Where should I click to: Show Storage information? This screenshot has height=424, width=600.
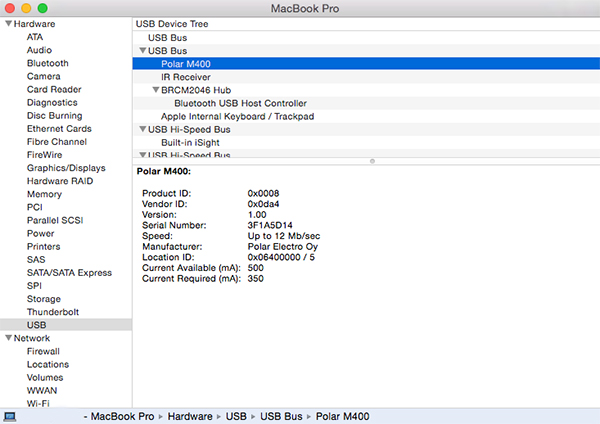point(44,299)
